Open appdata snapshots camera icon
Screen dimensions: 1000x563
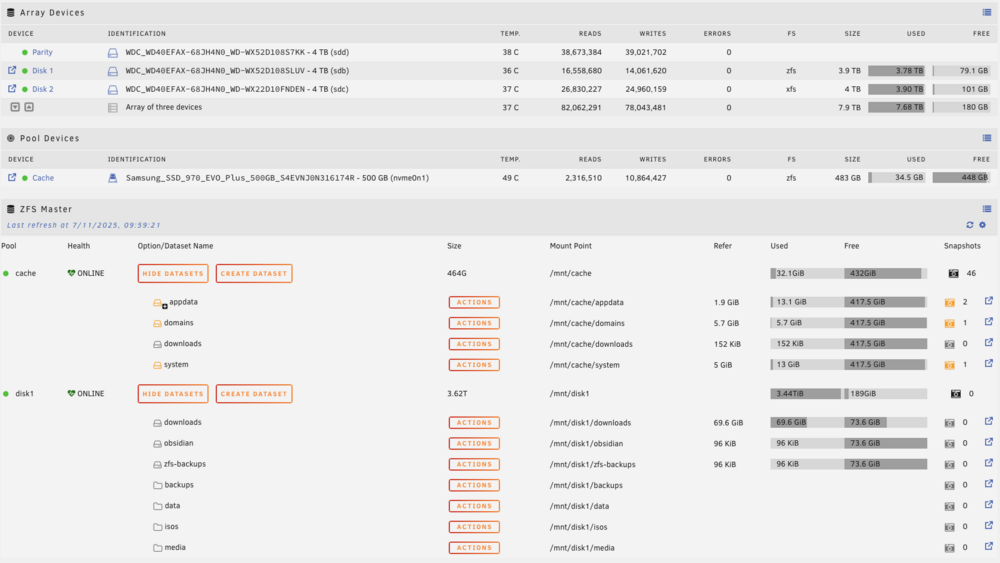coord(950,302)
